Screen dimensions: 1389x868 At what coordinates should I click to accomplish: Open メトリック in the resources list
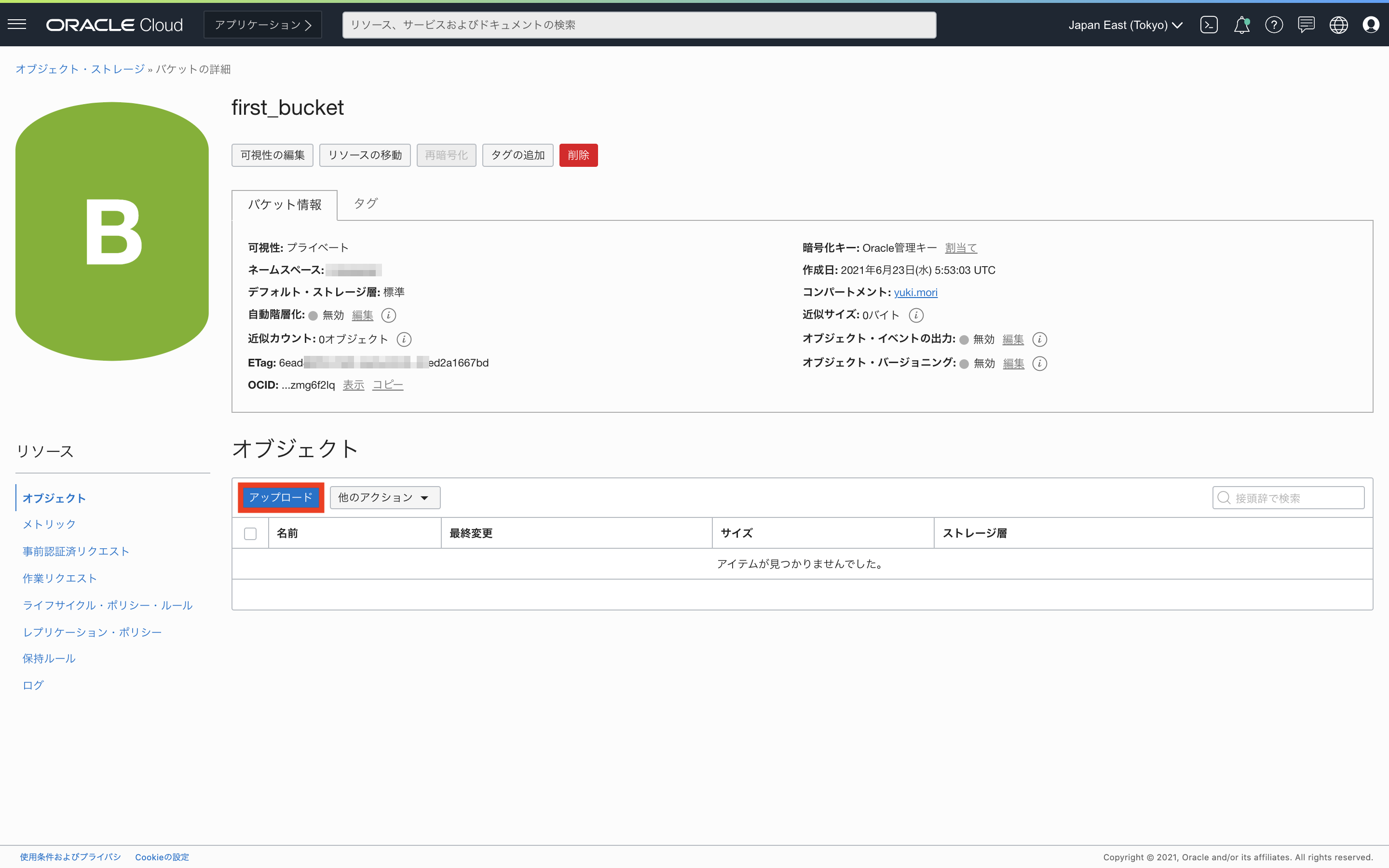click(x=49, y=524)
